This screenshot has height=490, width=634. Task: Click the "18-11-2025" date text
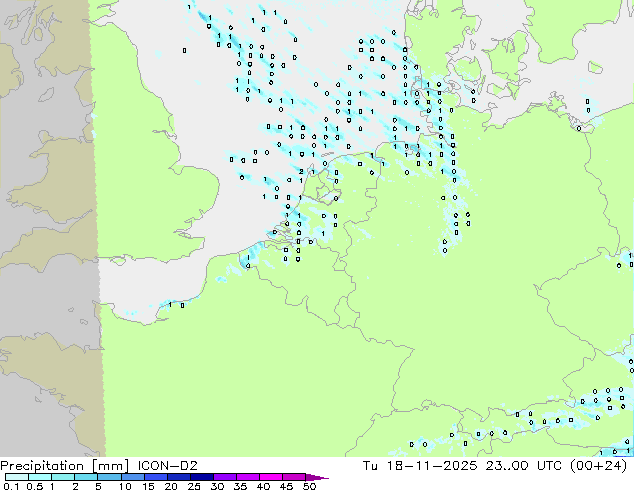[432, 466]
